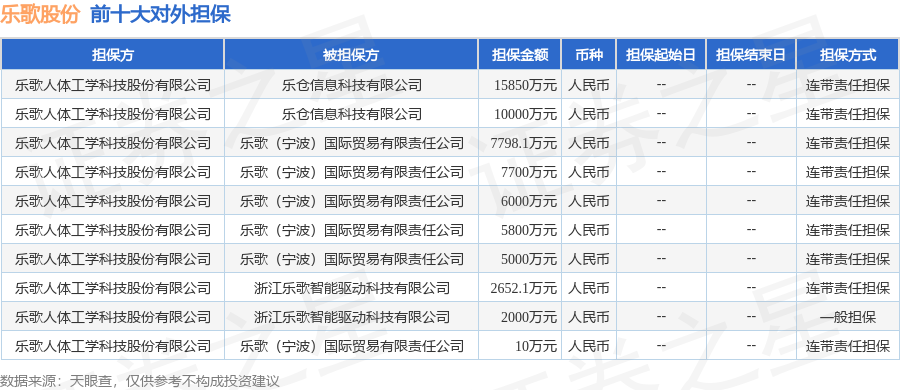Select the 2000万元 amount cell
Image resolution: width=900 pixels, height=390 pixels.
(529, 317)
